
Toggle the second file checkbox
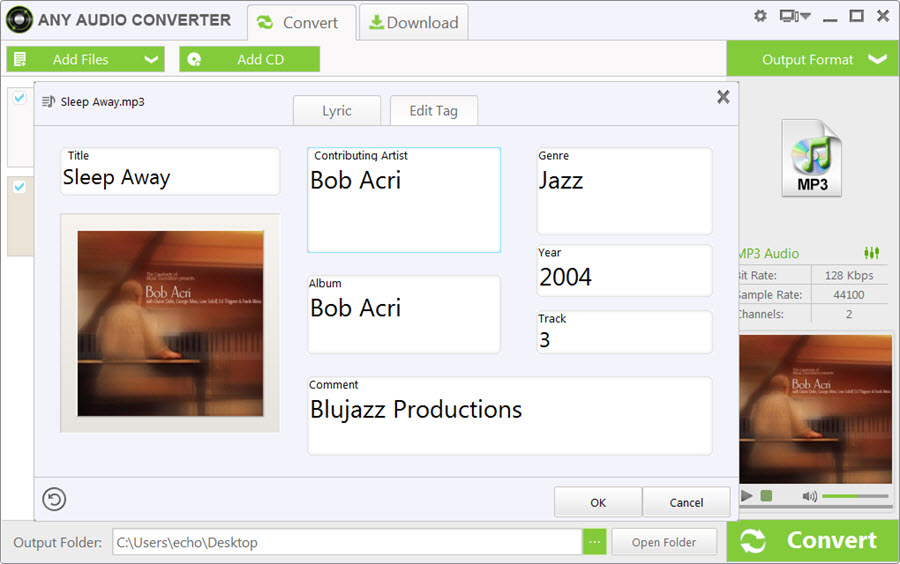pos(20,186)
